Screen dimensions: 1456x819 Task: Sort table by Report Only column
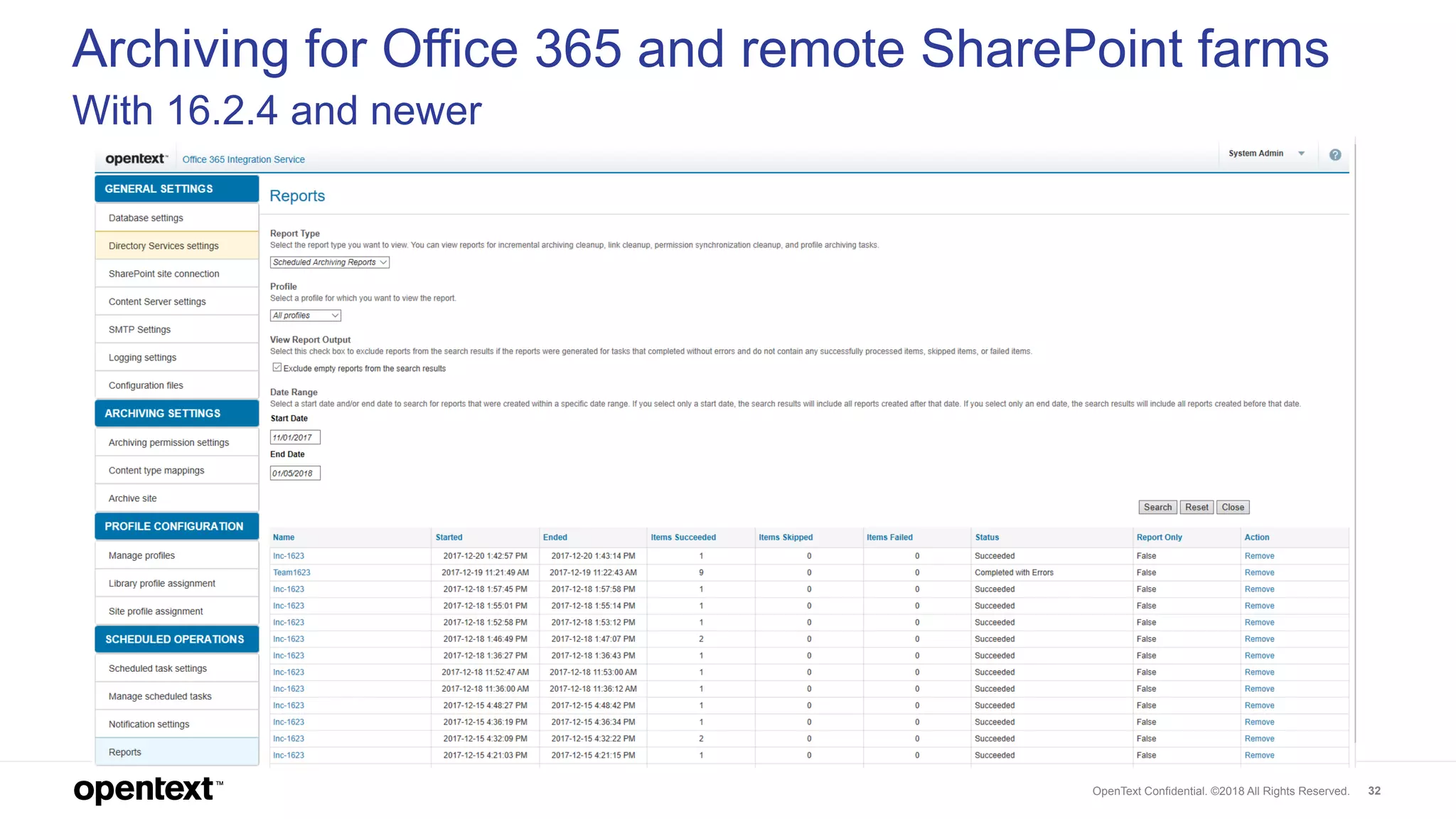(x=1159, y=537)
